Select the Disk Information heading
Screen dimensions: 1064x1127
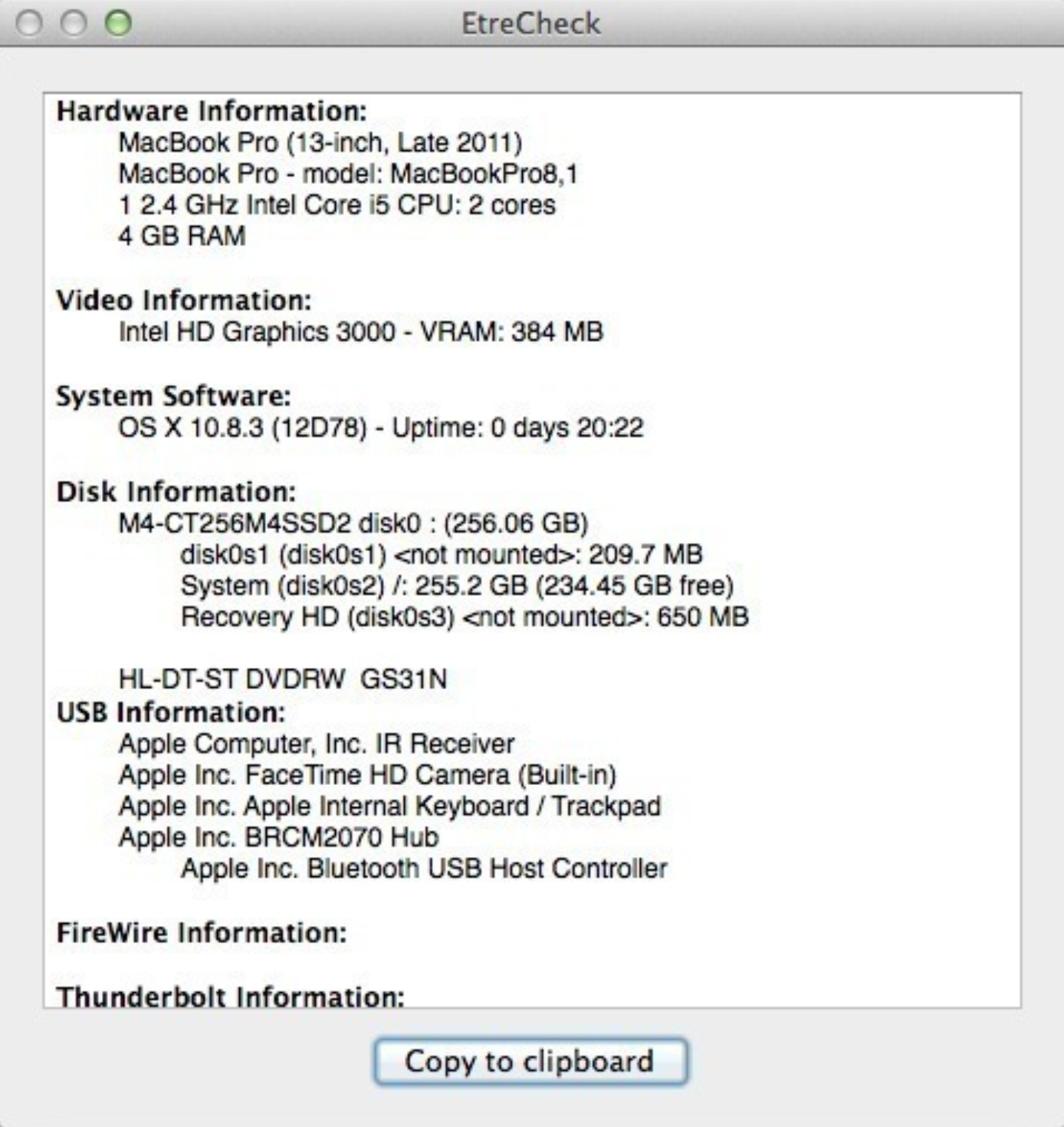[176, 492]
